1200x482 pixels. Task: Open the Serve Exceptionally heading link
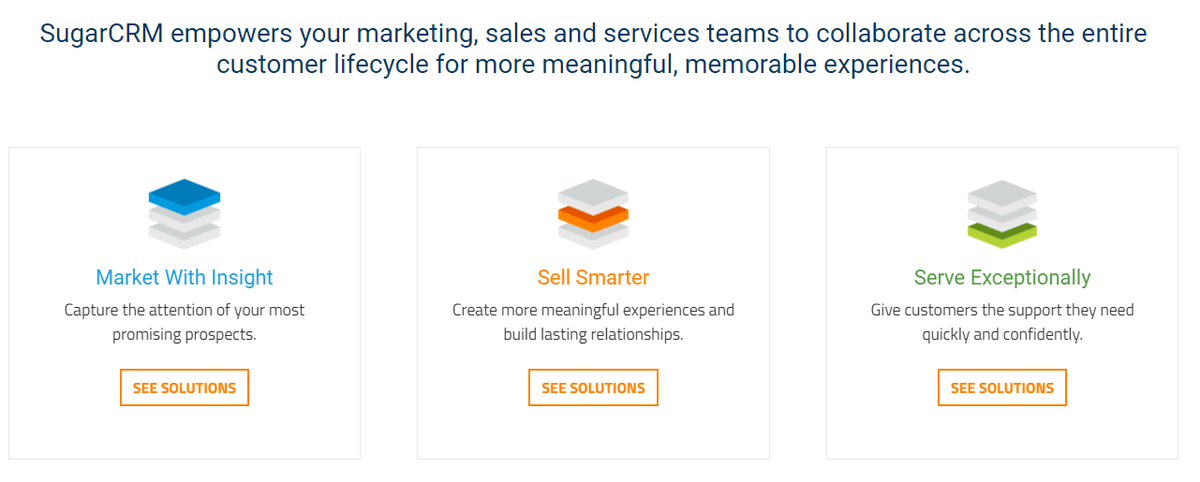(1002, 277)
